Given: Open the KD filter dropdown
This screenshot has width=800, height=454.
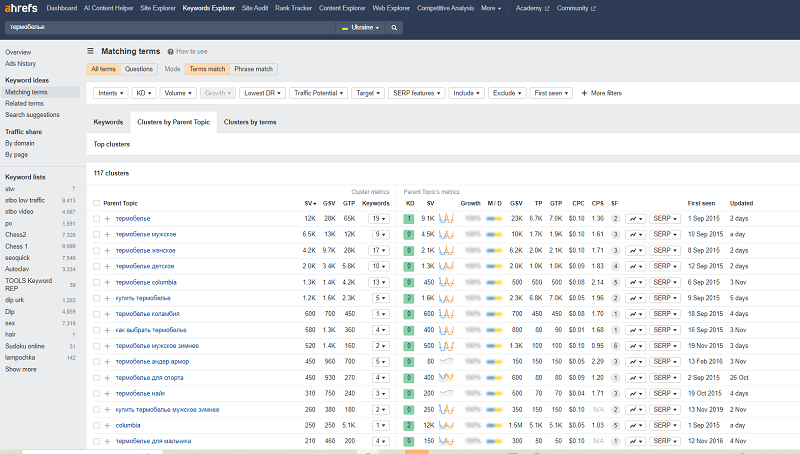Looking at the screenshot, I should pyautogui.click(x=144, y=93).
